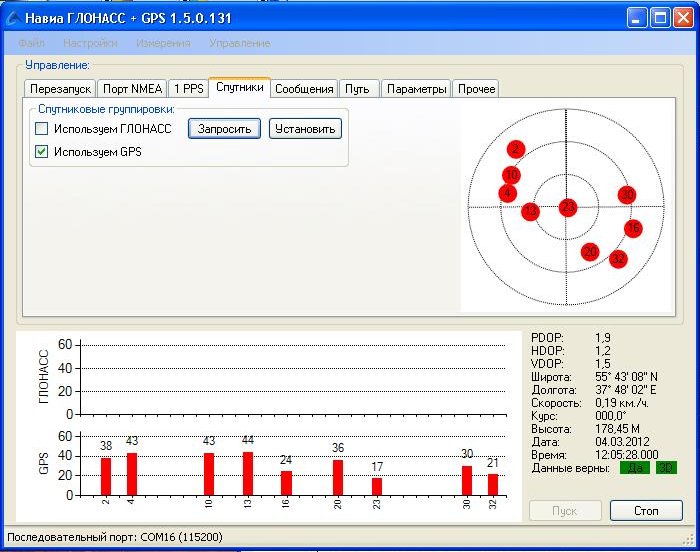Select satellite 4 marker on sky plot
Viewport: 700px width, 552px height.
508,193
